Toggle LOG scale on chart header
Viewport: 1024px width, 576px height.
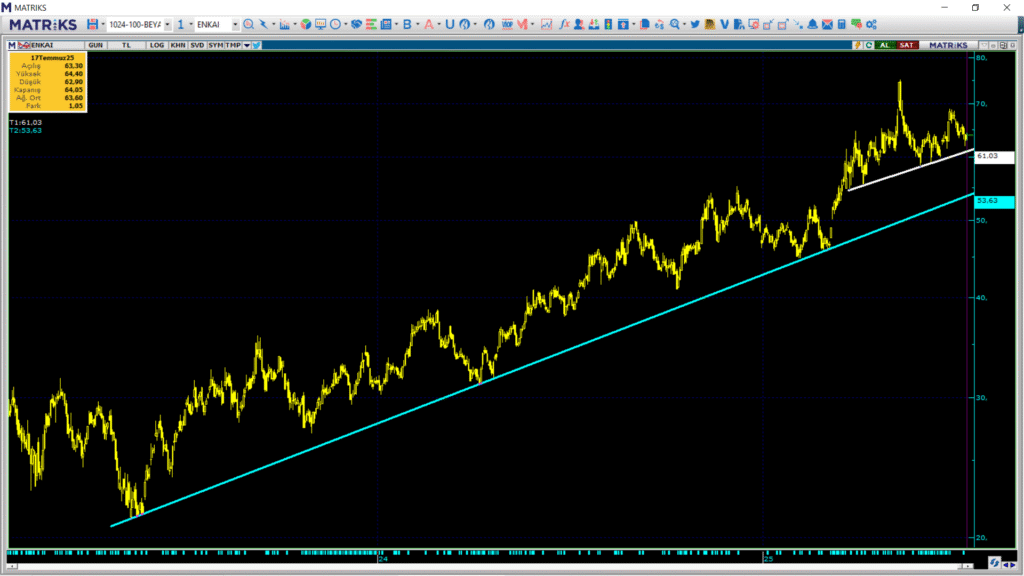[157, 45]
